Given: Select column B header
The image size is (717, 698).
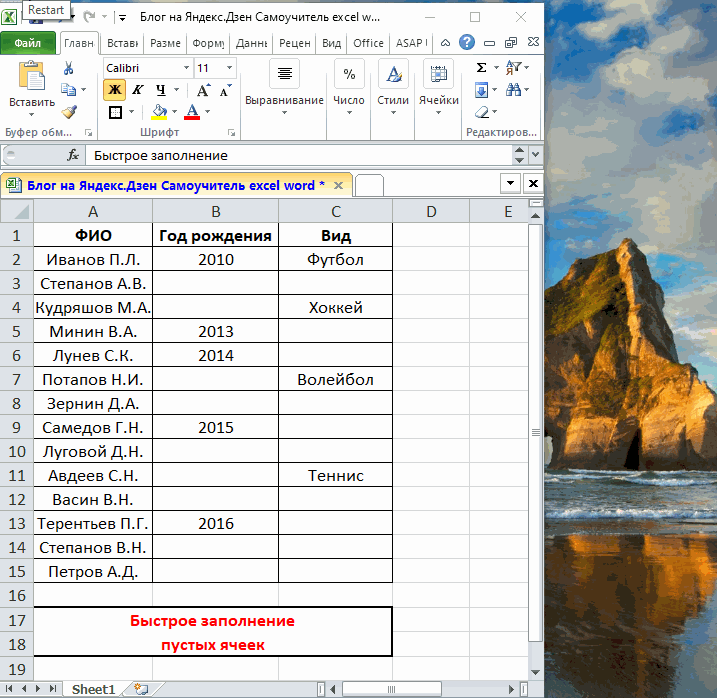Looking at the screenshot, I should point(215,211).
